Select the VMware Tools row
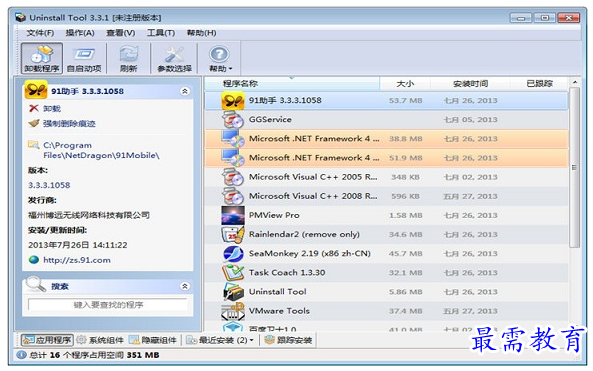This screenshot has height=371, width=593. (x=386, y=311)
